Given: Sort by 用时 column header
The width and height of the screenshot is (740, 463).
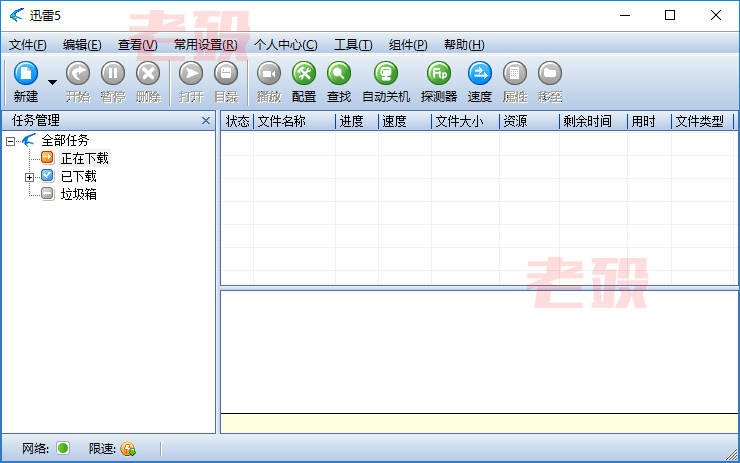Looking at the screenshot, I should (x=649, y=121).
